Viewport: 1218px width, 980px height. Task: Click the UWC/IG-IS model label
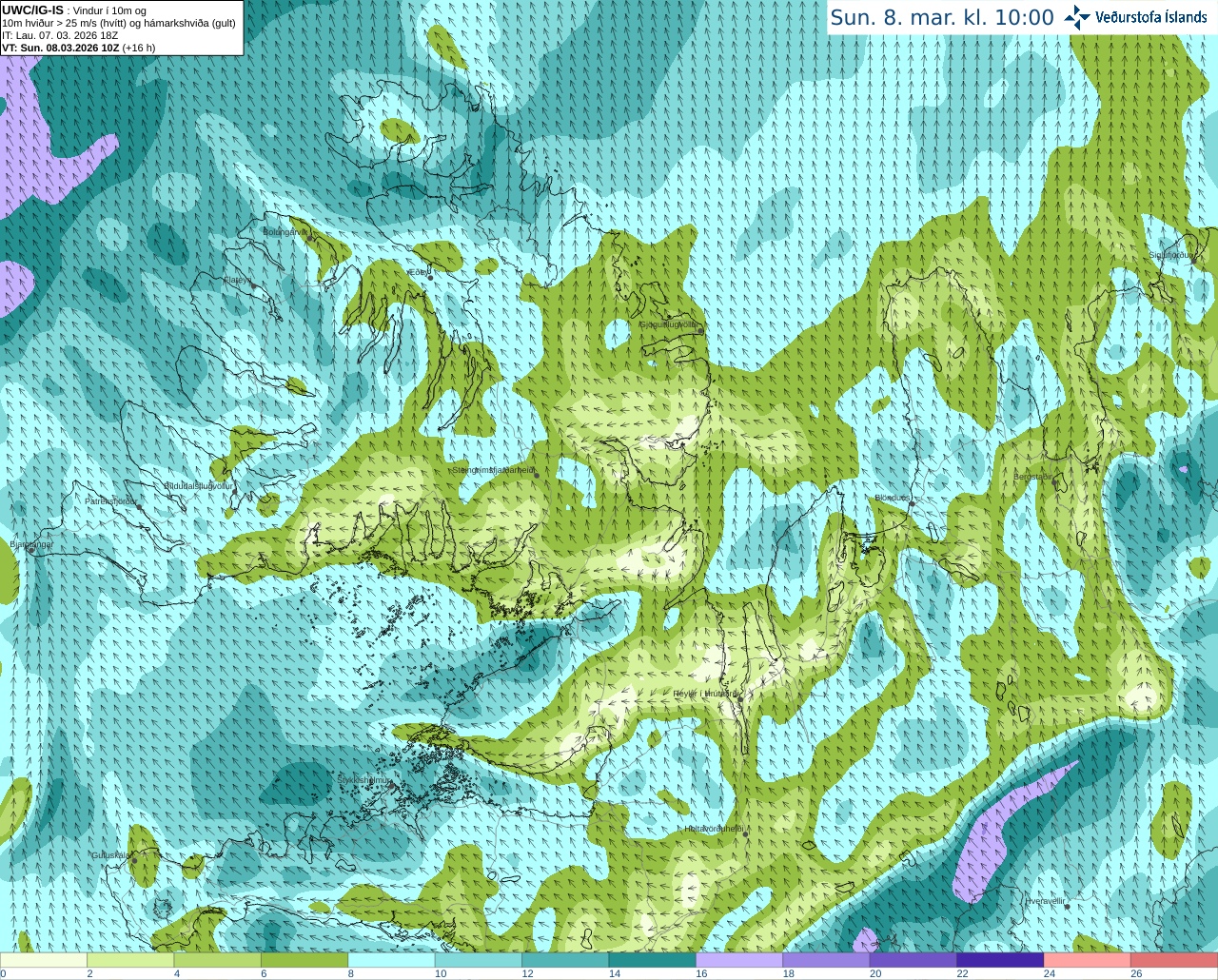(x=32, y=10)
